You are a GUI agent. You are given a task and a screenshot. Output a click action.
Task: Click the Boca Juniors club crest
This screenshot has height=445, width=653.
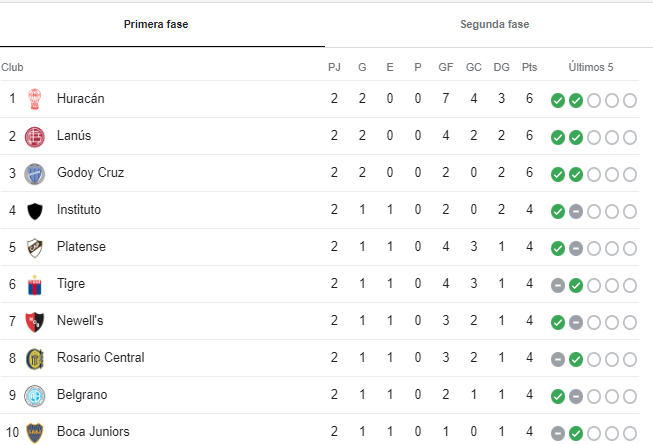[x=35, y=433]
